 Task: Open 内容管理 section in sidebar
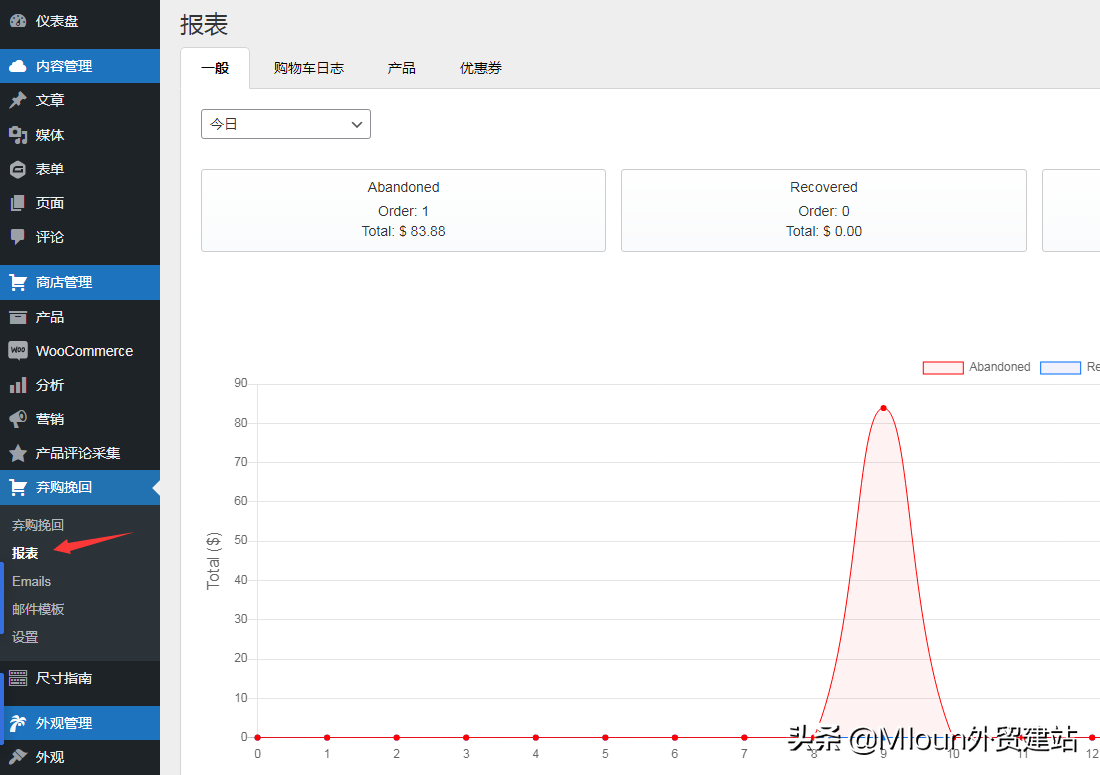(x=80, y=66)
